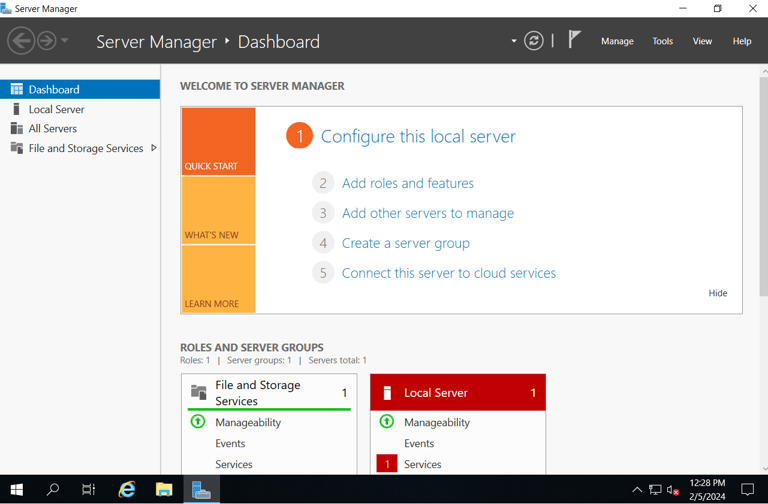Open File and Storage Services in sidebar
The height and width of the screenshot is (504, 768).
(80, 148)
